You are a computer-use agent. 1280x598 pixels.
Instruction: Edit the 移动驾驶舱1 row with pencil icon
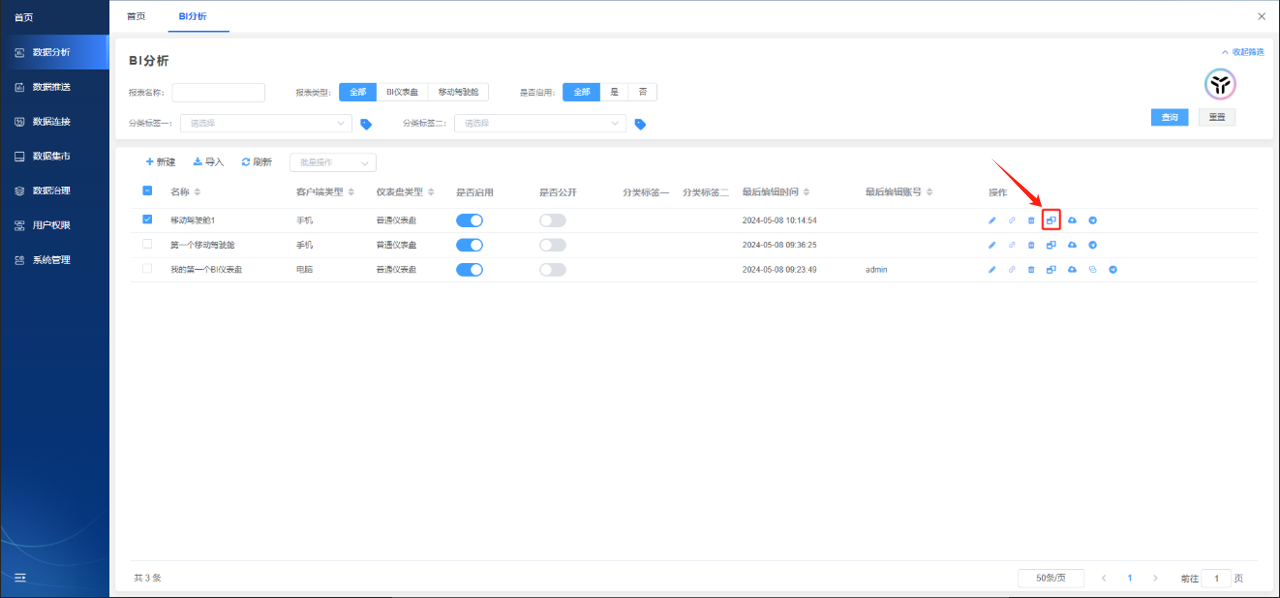click(x=992, y=220)
